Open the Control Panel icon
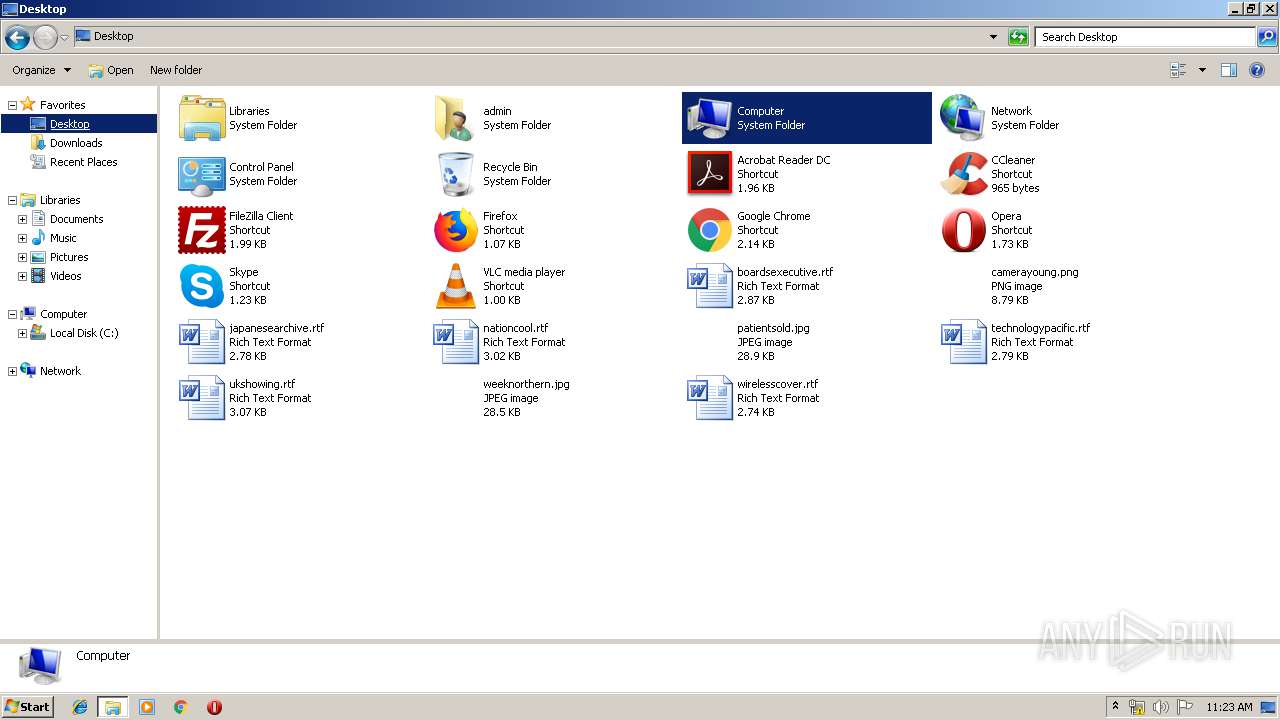The height and width of the screenshot is (720, 1280). coord(202,174)
